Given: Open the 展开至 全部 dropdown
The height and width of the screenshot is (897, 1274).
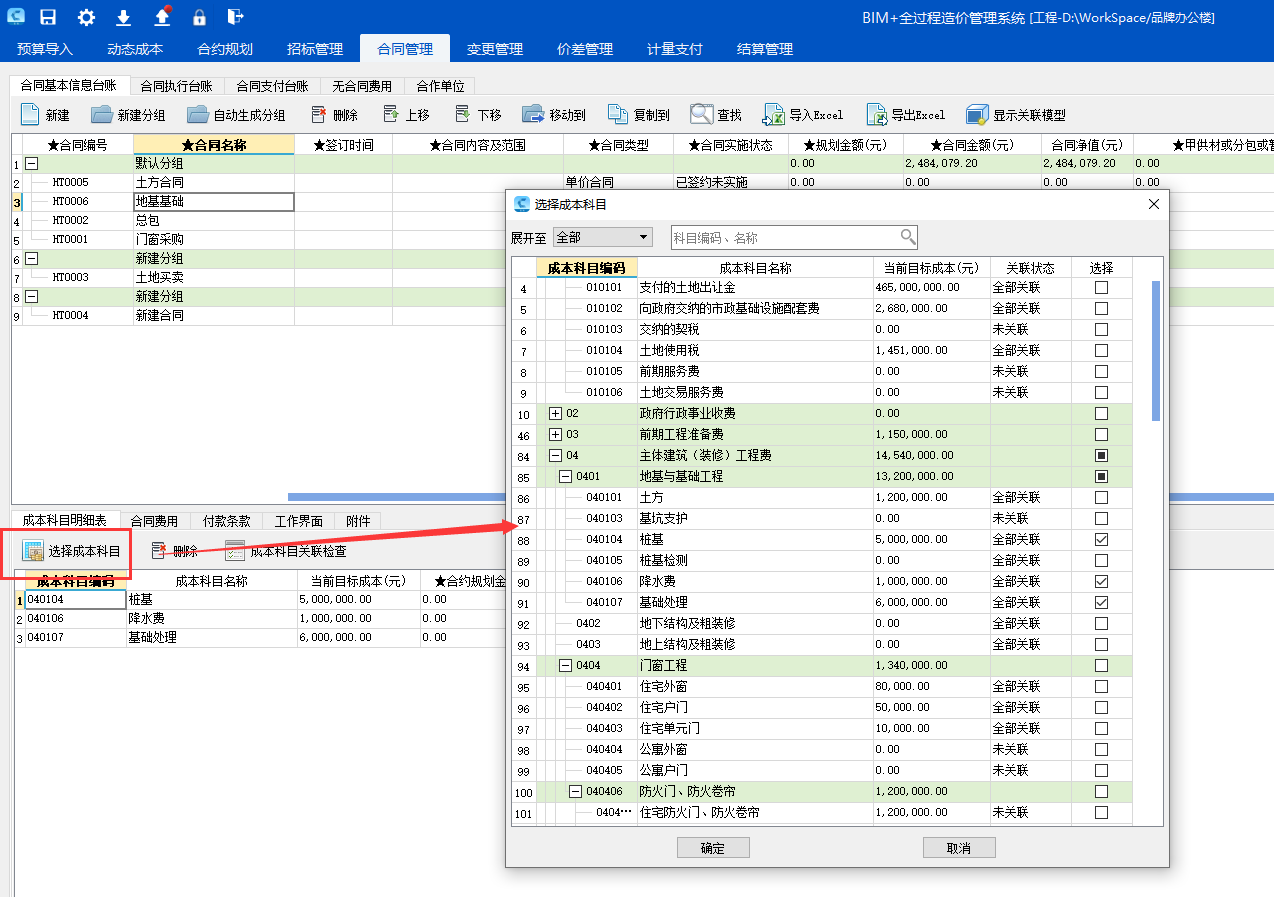Looking at the screenshot, I should click(602, 237).
